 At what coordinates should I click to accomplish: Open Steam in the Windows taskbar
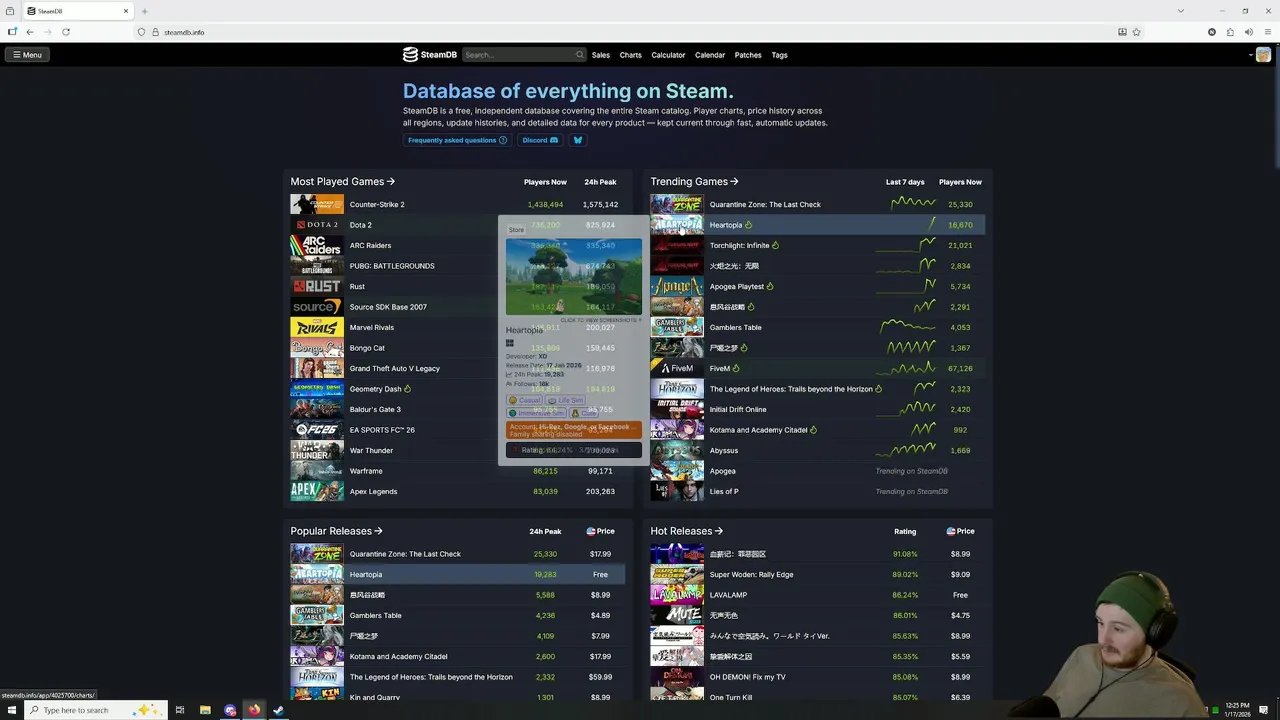click(x=279, y=710)
